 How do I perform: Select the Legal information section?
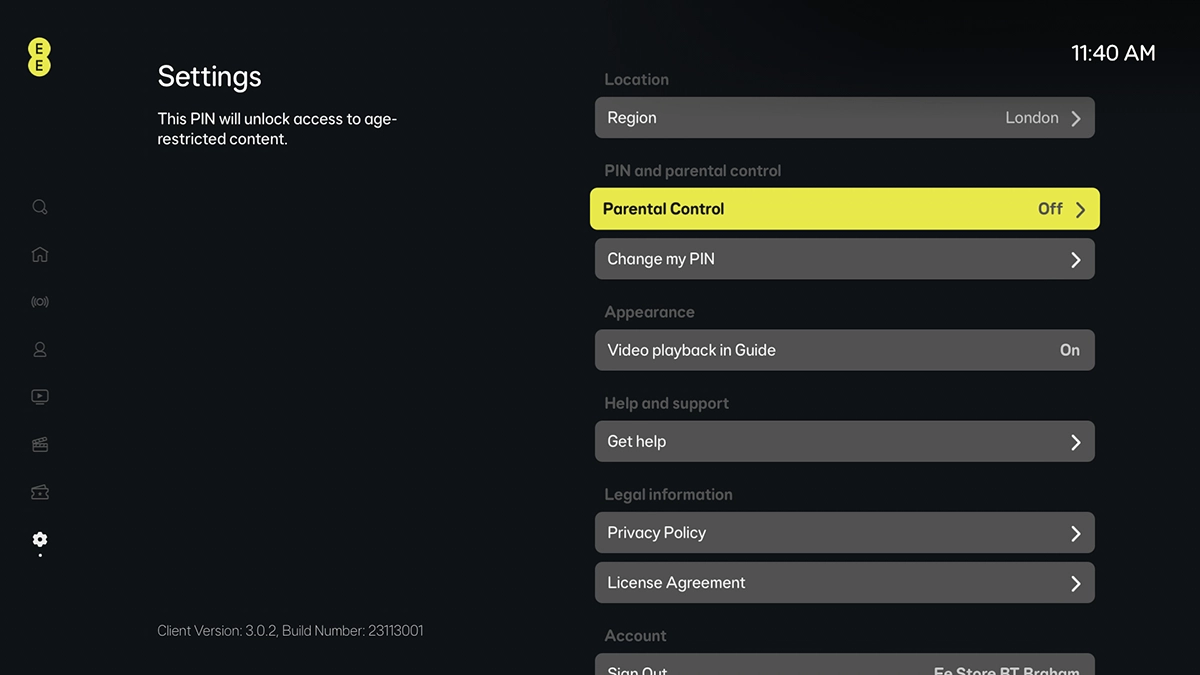tap(668, 494)
